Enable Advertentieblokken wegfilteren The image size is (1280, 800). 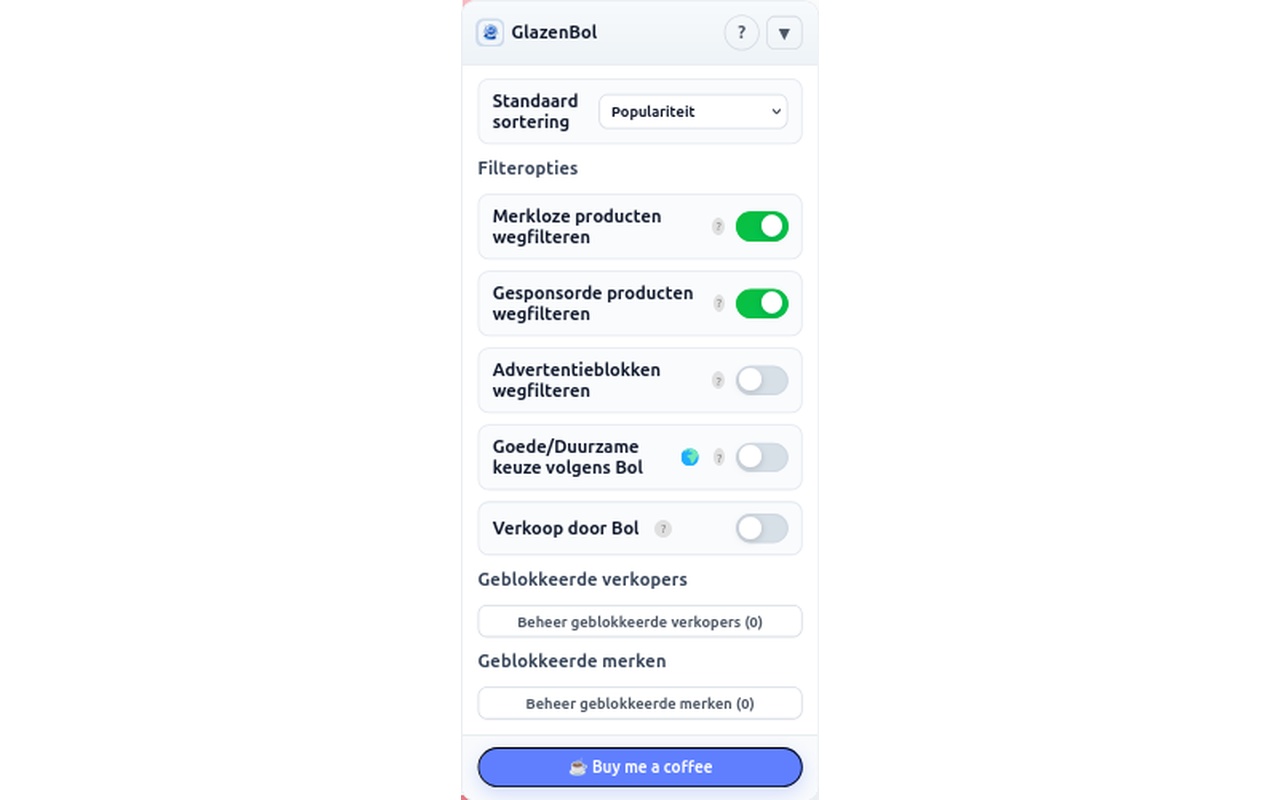point(761,380)
